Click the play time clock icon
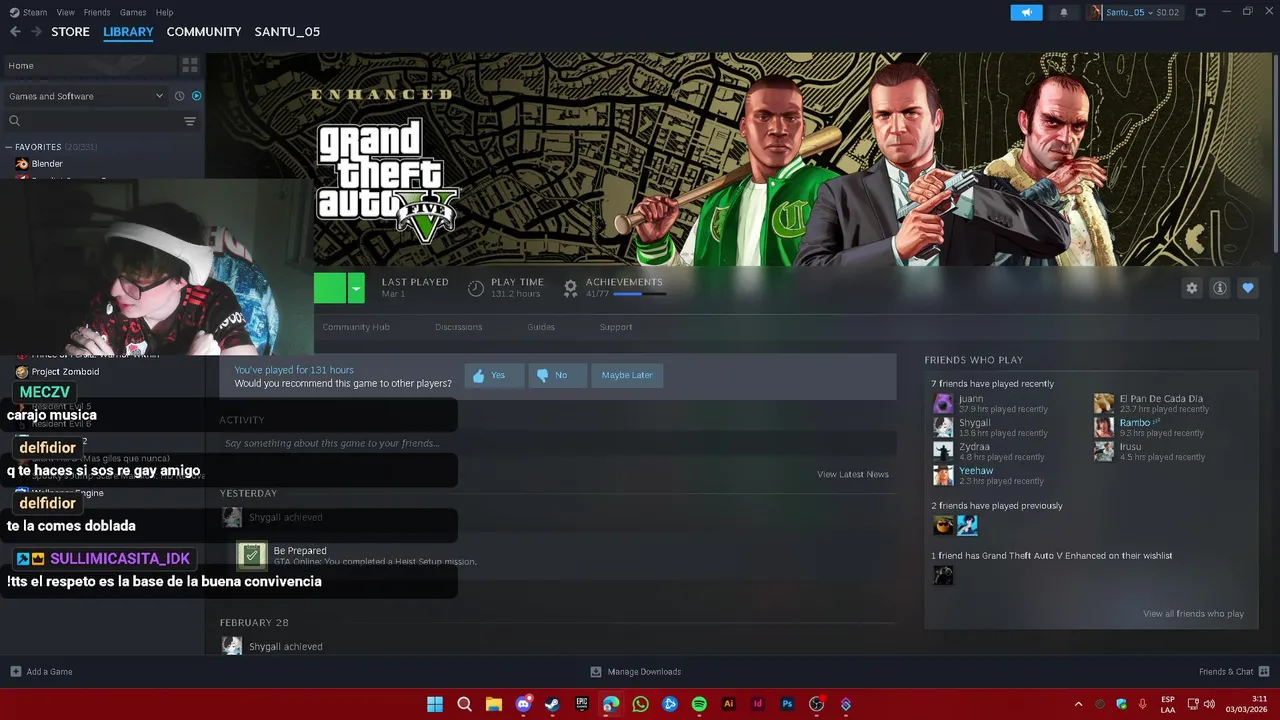The image size is (1280, 720). point(476,288)
